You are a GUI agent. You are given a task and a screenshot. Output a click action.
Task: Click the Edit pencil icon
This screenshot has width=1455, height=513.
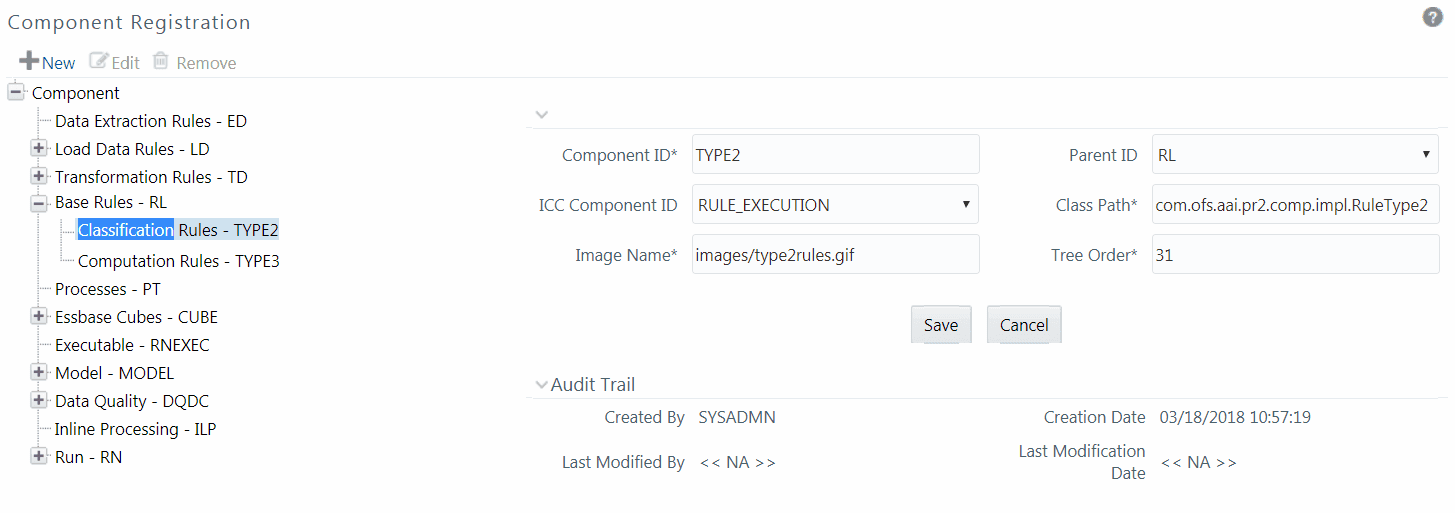click(98, 61)
